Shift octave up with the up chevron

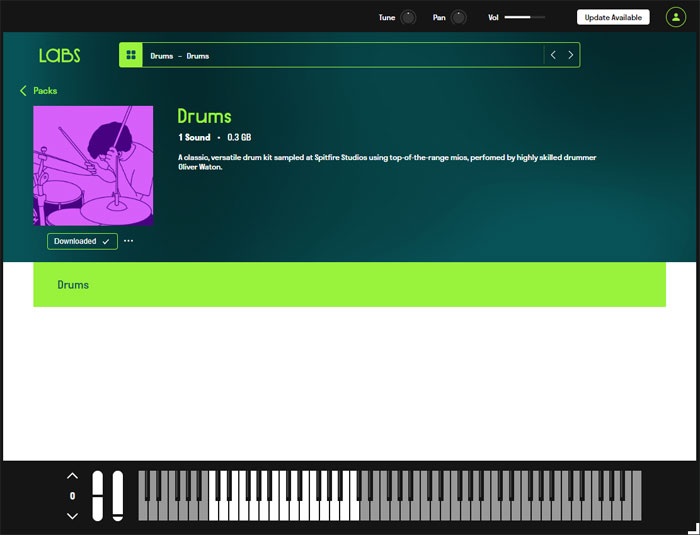[72, 476]
